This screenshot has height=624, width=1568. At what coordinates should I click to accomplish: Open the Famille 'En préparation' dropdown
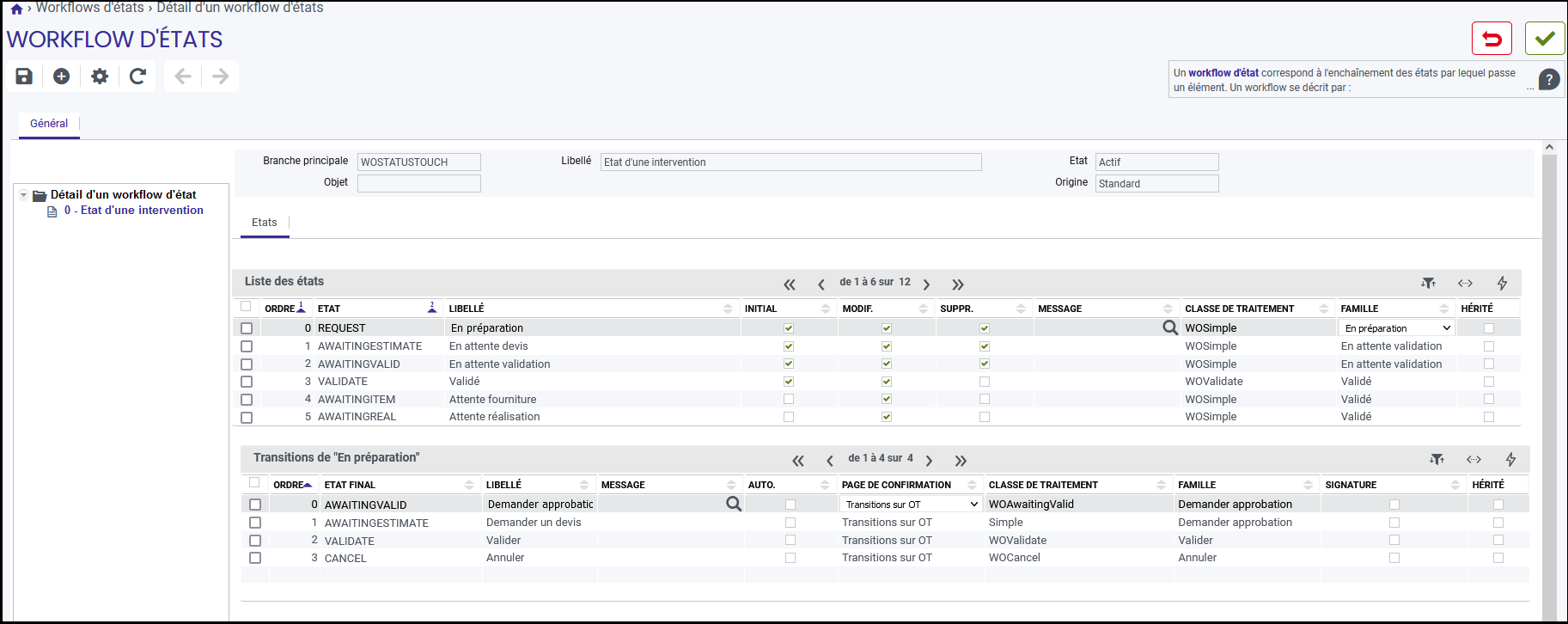pyautogui.click(x=1396, y=328)
